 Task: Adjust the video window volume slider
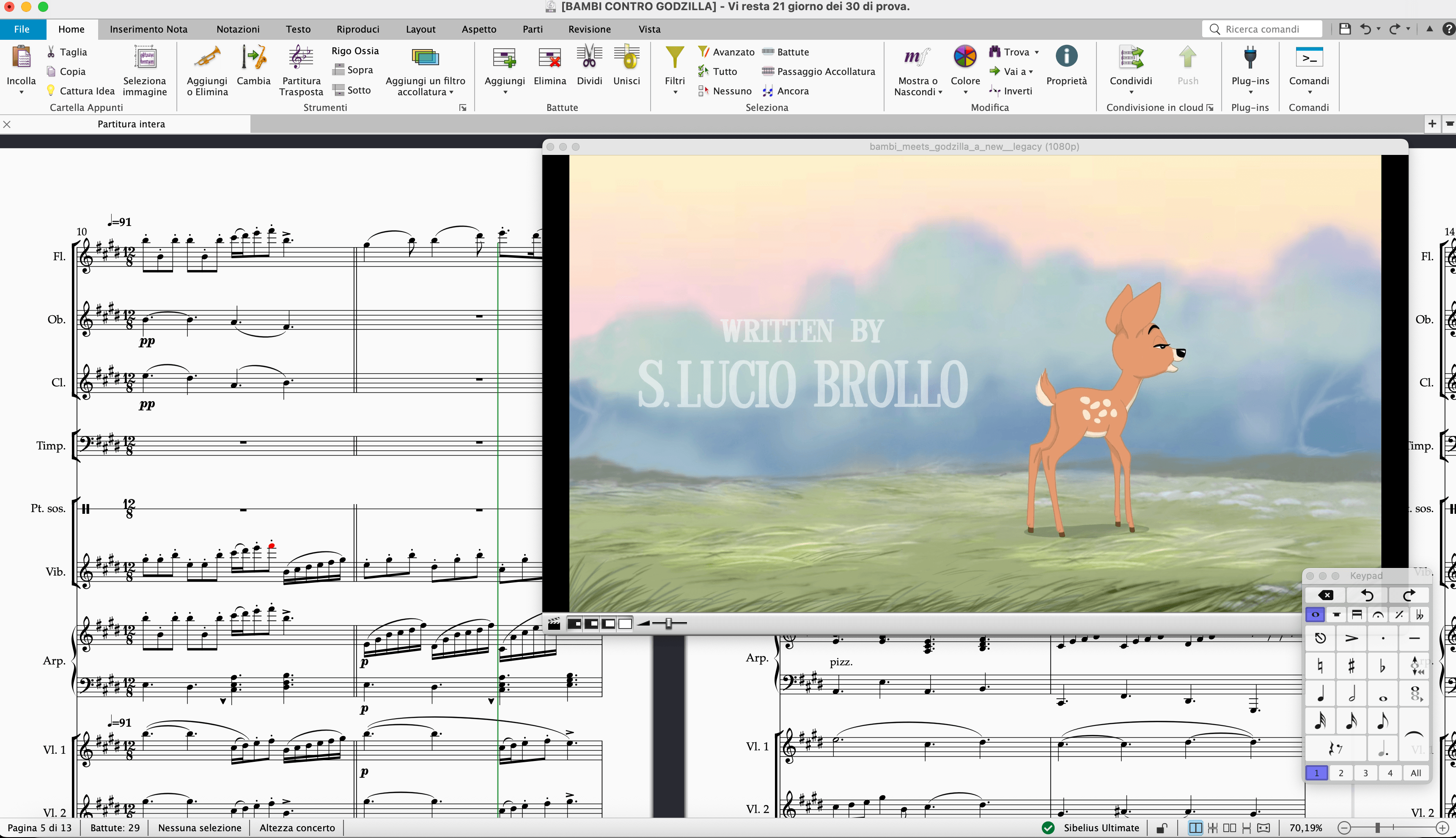[668, 623]
